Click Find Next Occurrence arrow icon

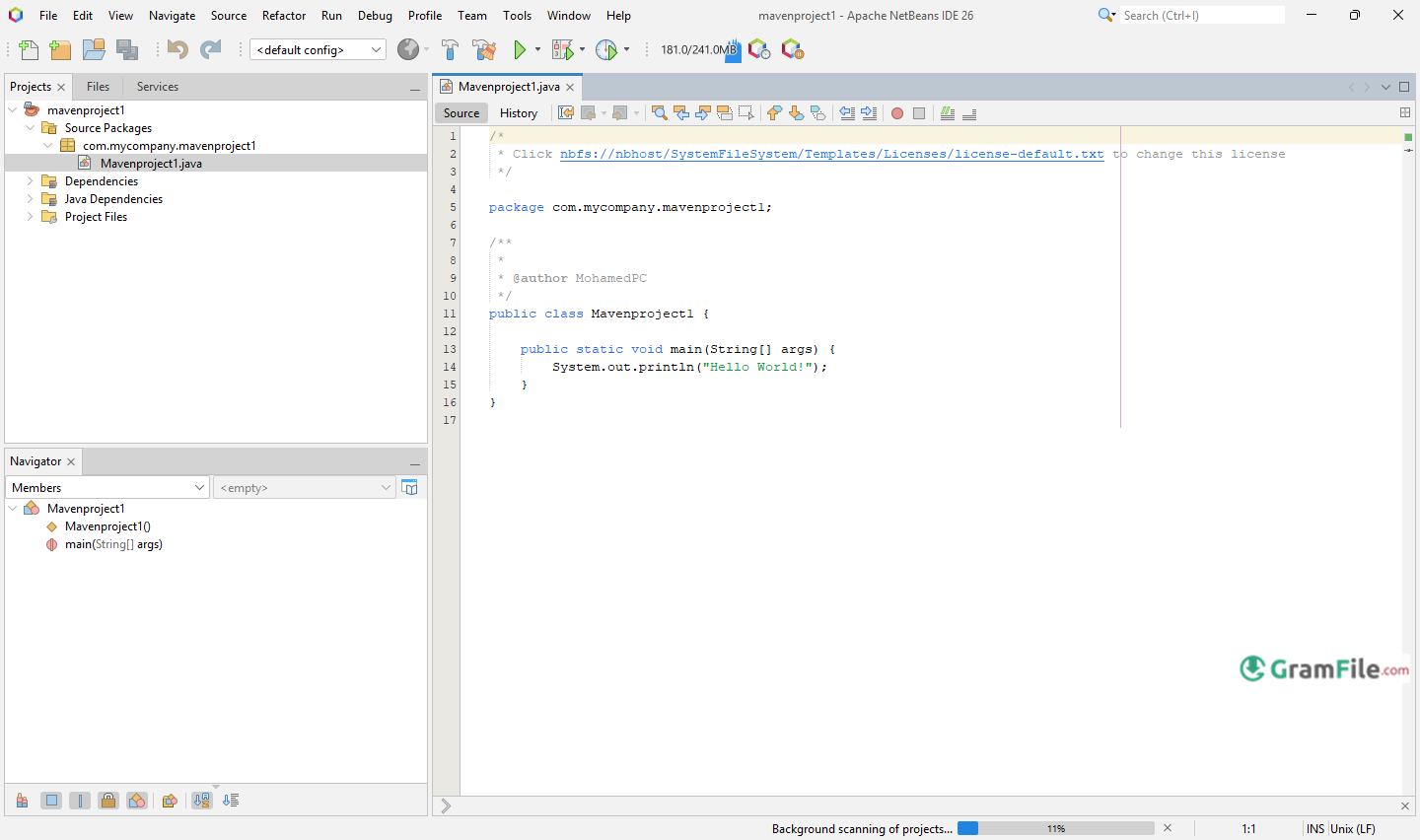[x=703, y=113]
